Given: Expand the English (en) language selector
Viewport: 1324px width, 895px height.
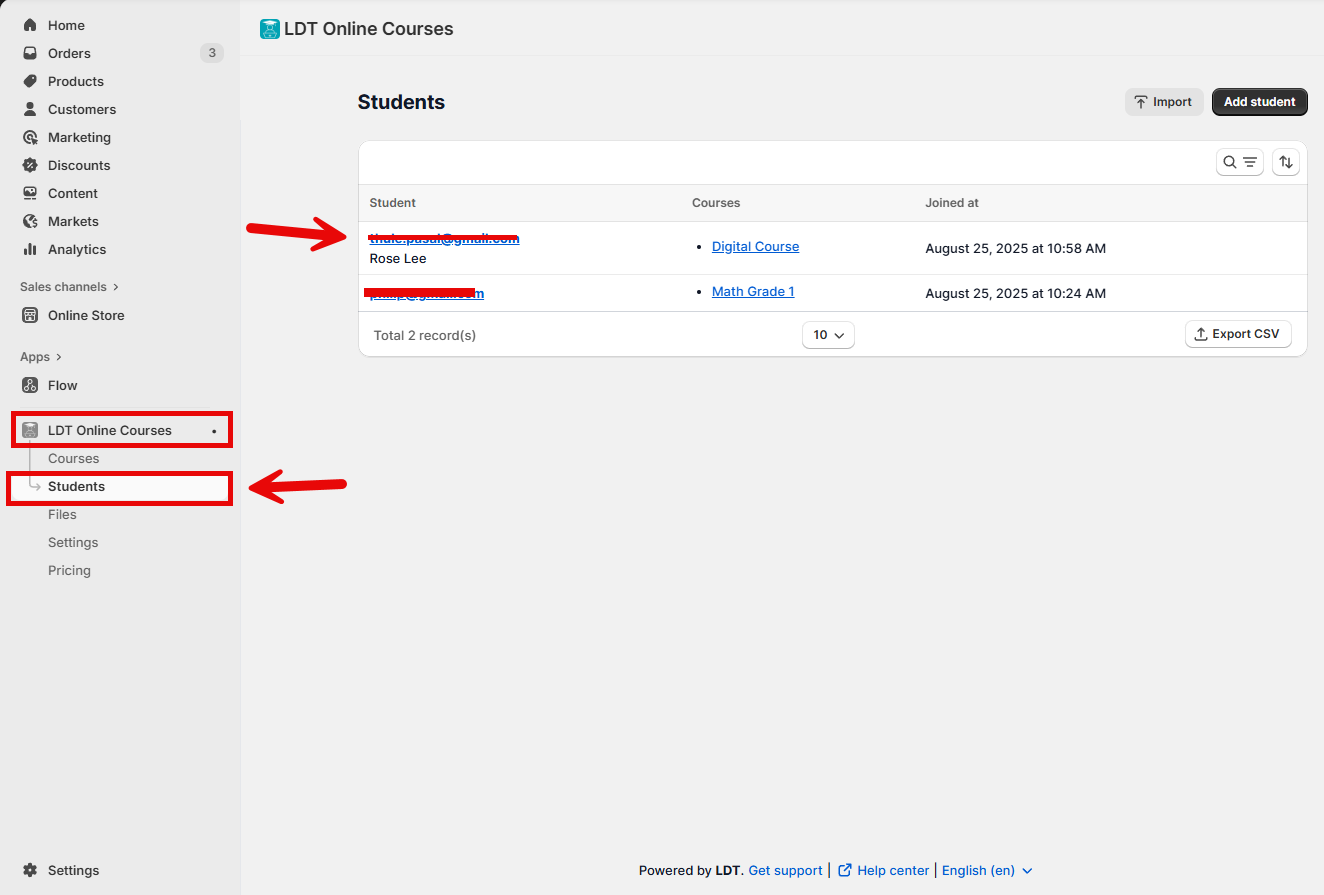Looking at the screenshot, I should pyautogui.click(x=987, y=870).
